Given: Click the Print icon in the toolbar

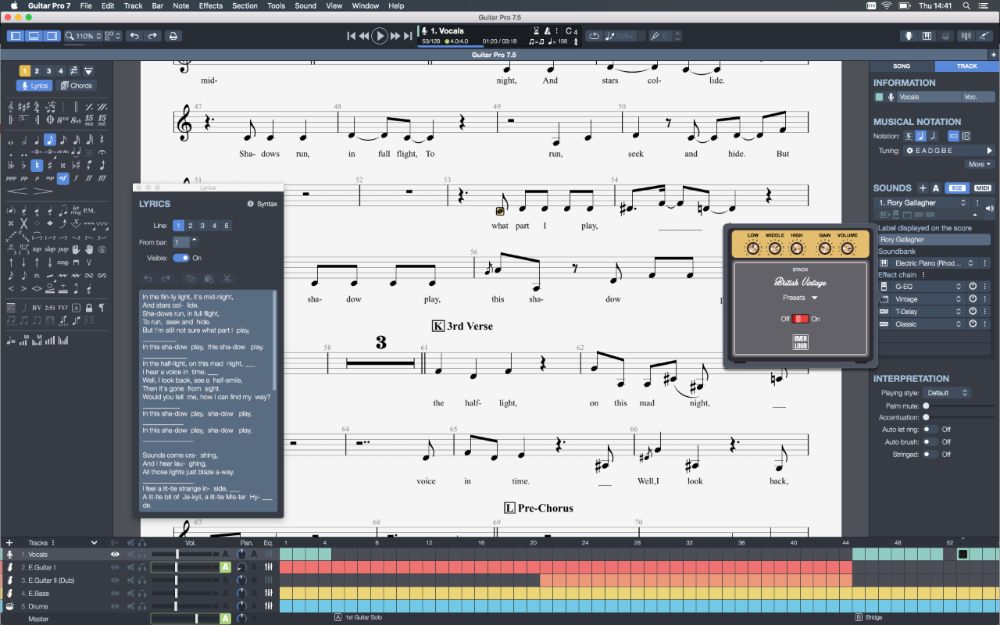Looking at the screenshot, I should 173,36.
